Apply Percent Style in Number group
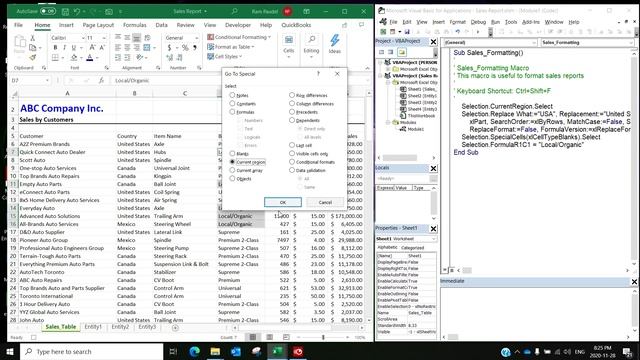 pyautogui.click(x=185, y=48)
